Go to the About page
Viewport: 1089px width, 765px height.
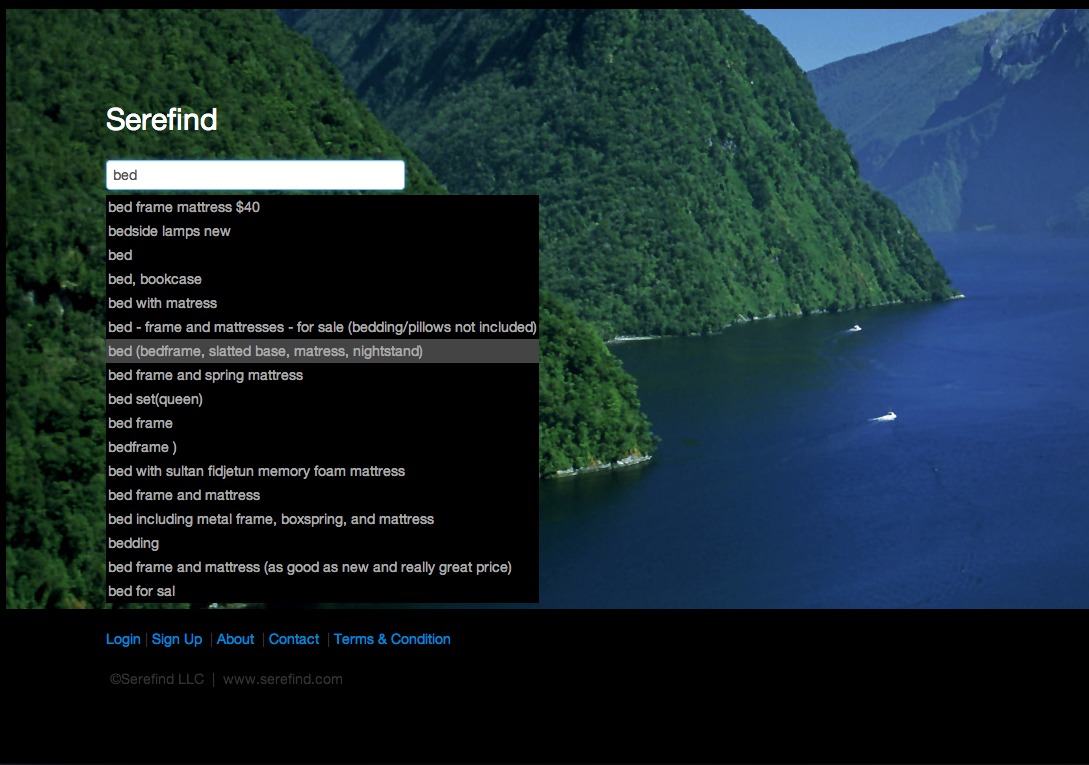click(x=235, y=639)
